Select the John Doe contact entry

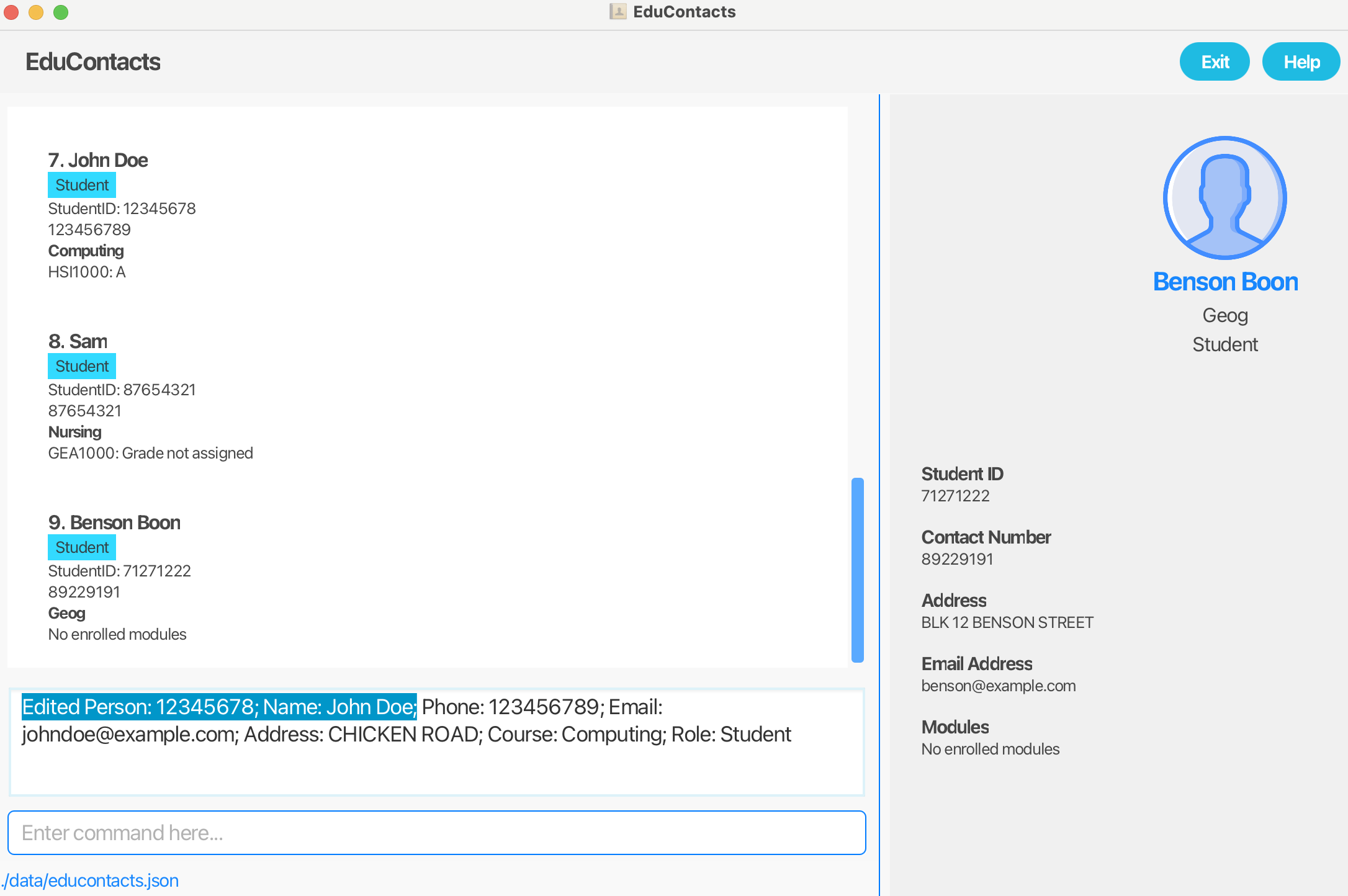click(x=98, y=160)
